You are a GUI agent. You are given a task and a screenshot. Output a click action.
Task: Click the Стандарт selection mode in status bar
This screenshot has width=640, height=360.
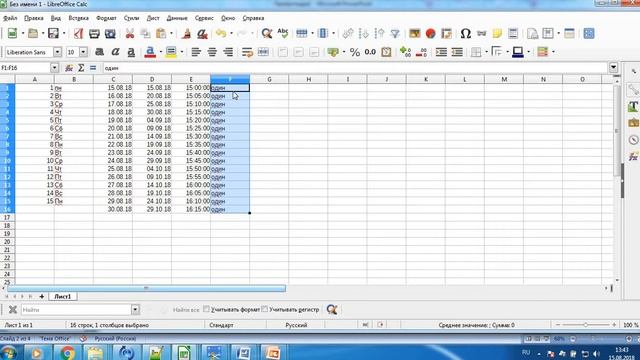click(x=221, y=325)
